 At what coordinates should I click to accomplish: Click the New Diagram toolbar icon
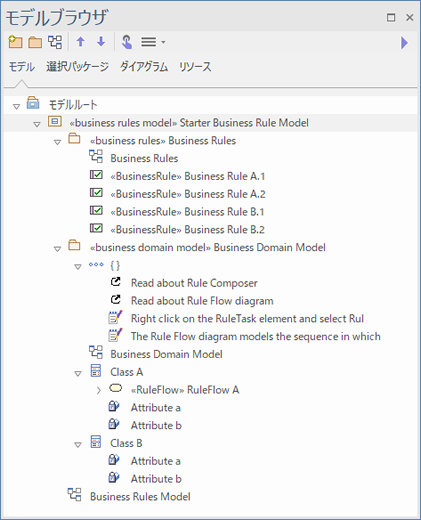(55, 42)
